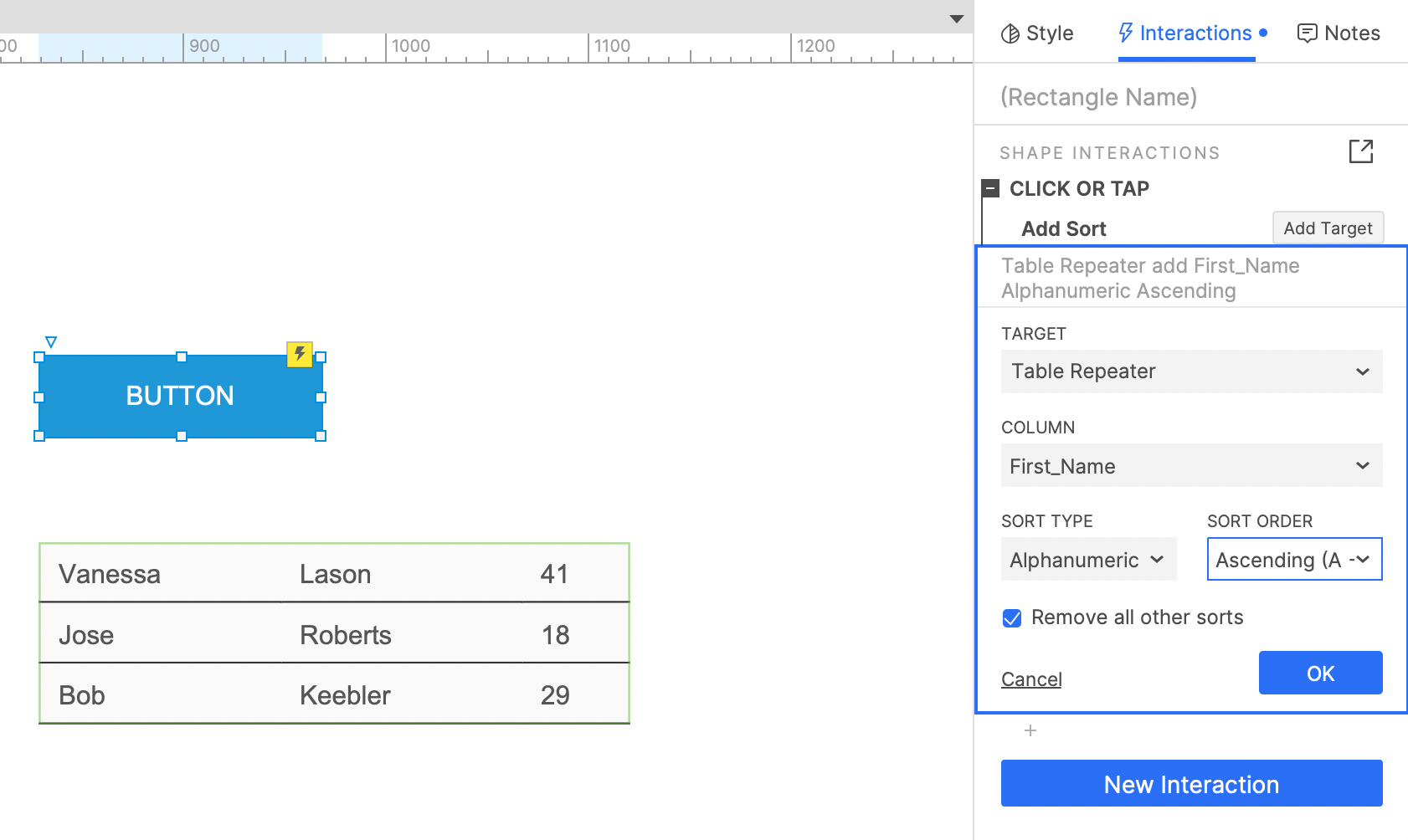Open interactions editor via pop-out icon
Image resolution: width=1408 pixels, height=840 pixels.
1361,151
